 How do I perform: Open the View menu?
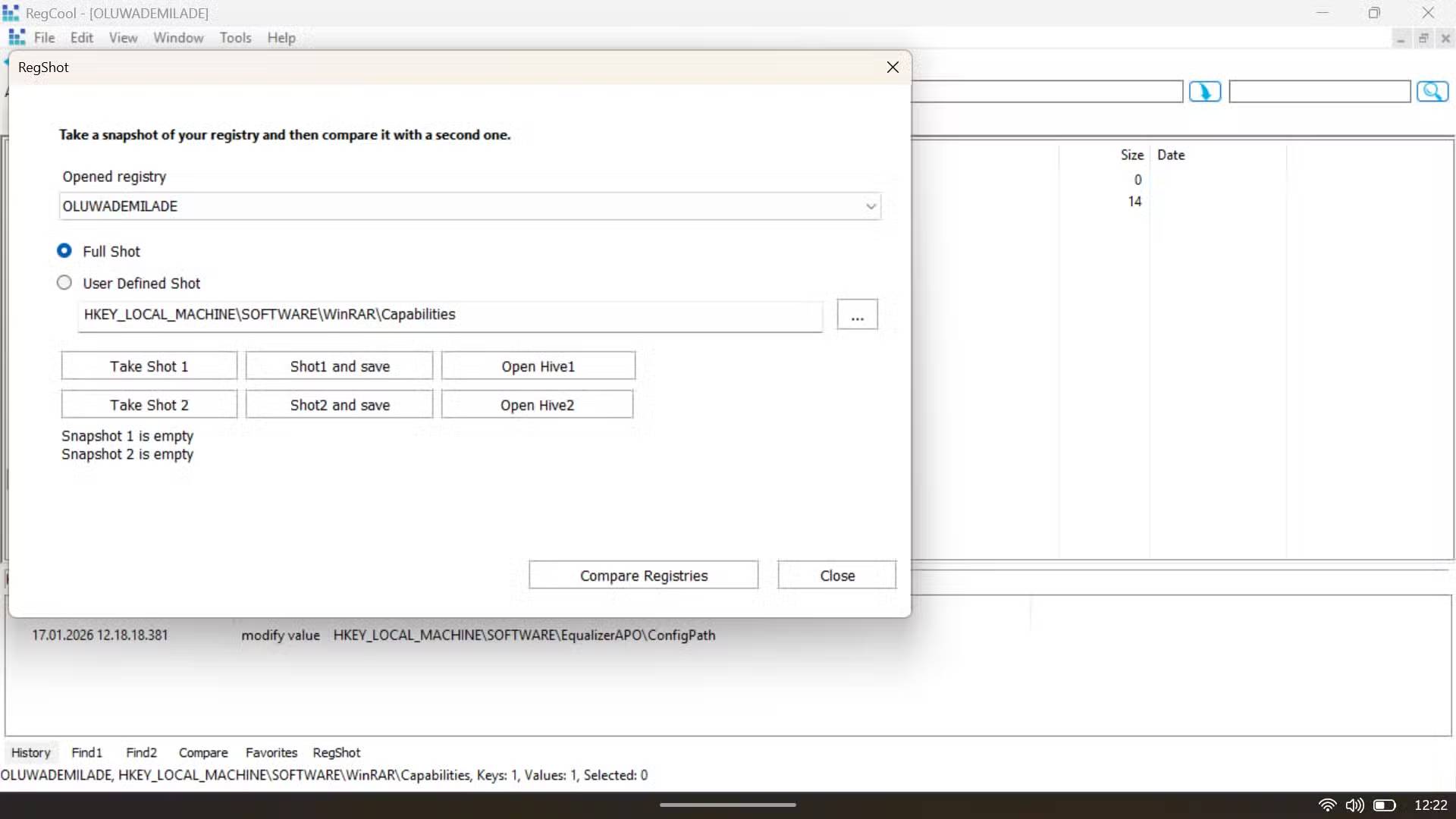[x=123, y=37]
